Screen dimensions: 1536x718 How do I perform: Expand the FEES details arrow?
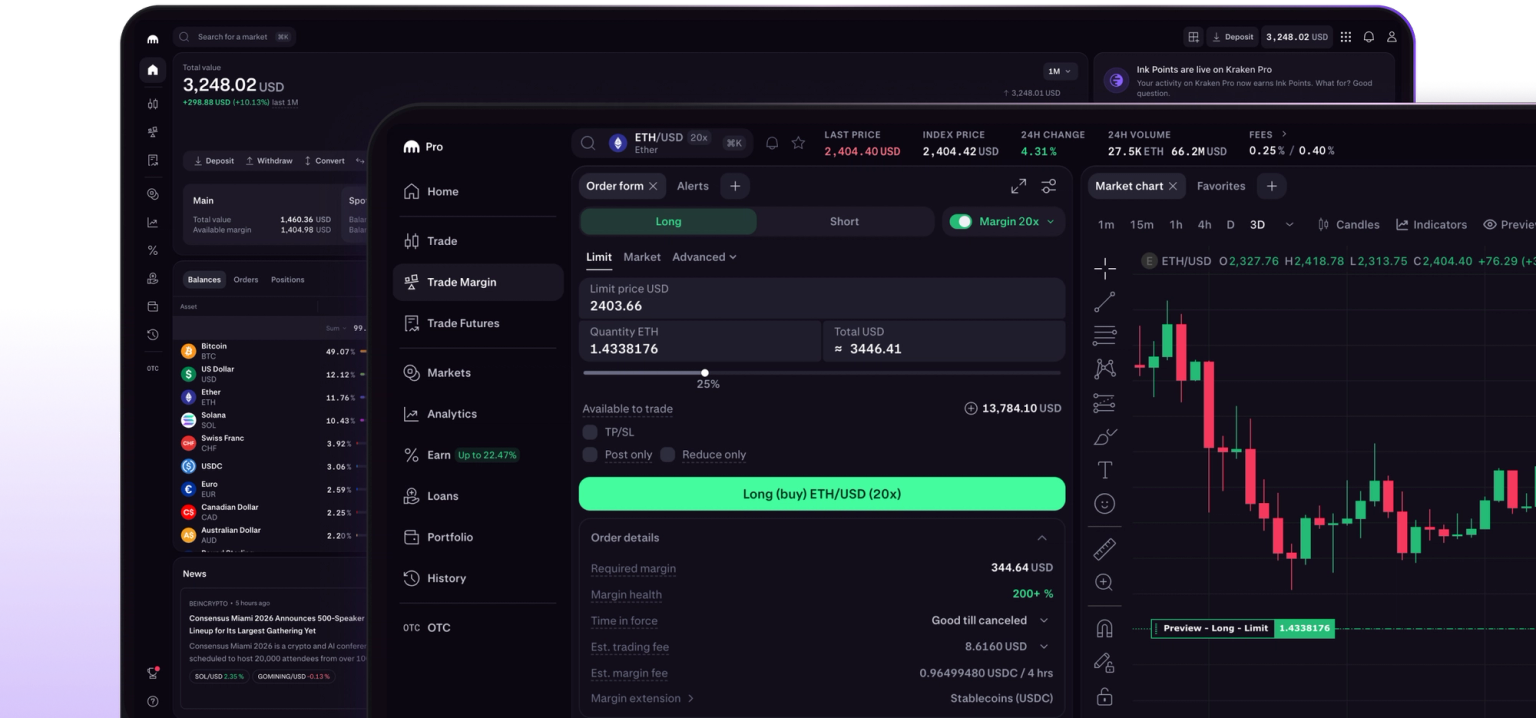[1284, 134]
